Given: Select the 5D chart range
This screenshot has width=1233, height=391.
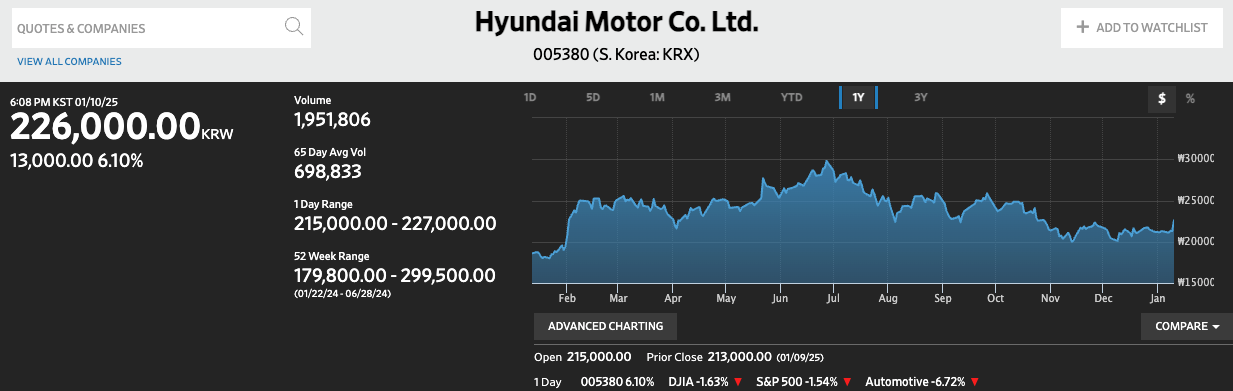Looking at the screenshot, I should pyautogui.click(x=593, y=98).
